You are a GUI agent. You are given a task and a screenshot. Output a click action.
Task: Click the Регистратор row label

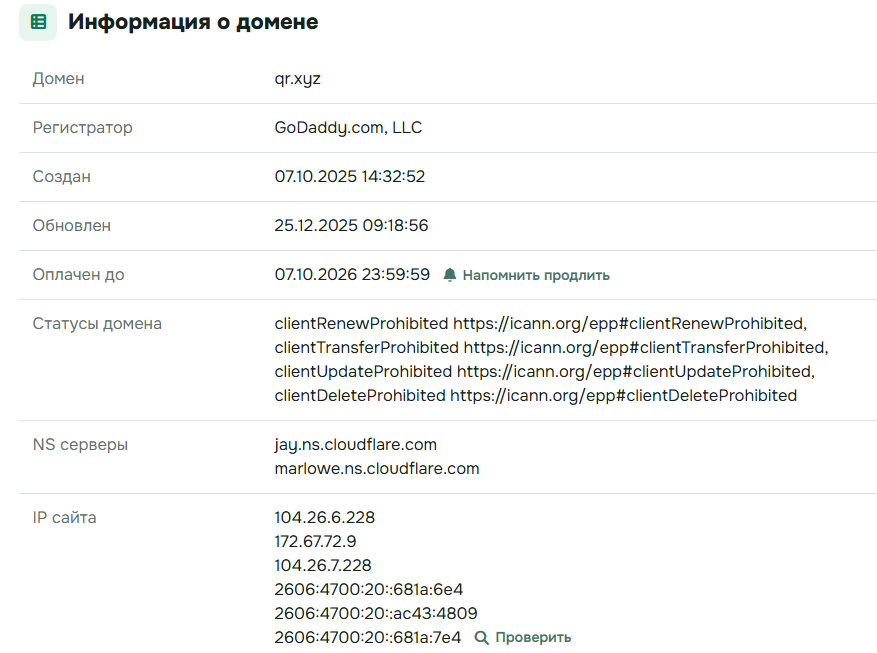pyautogui.click(x=82, y=128)
